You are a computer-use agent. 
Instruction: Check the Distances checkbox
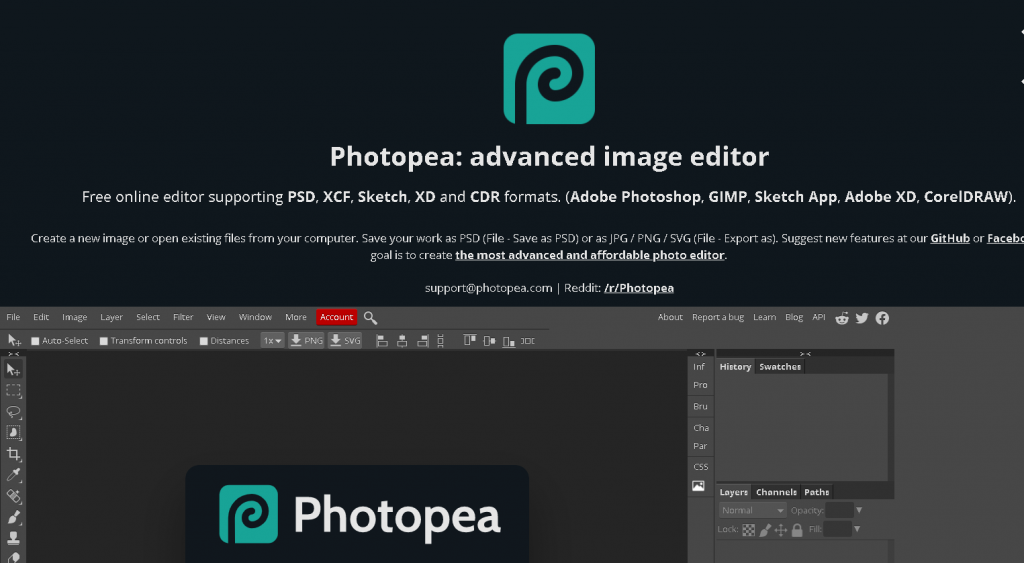[204, 341]
